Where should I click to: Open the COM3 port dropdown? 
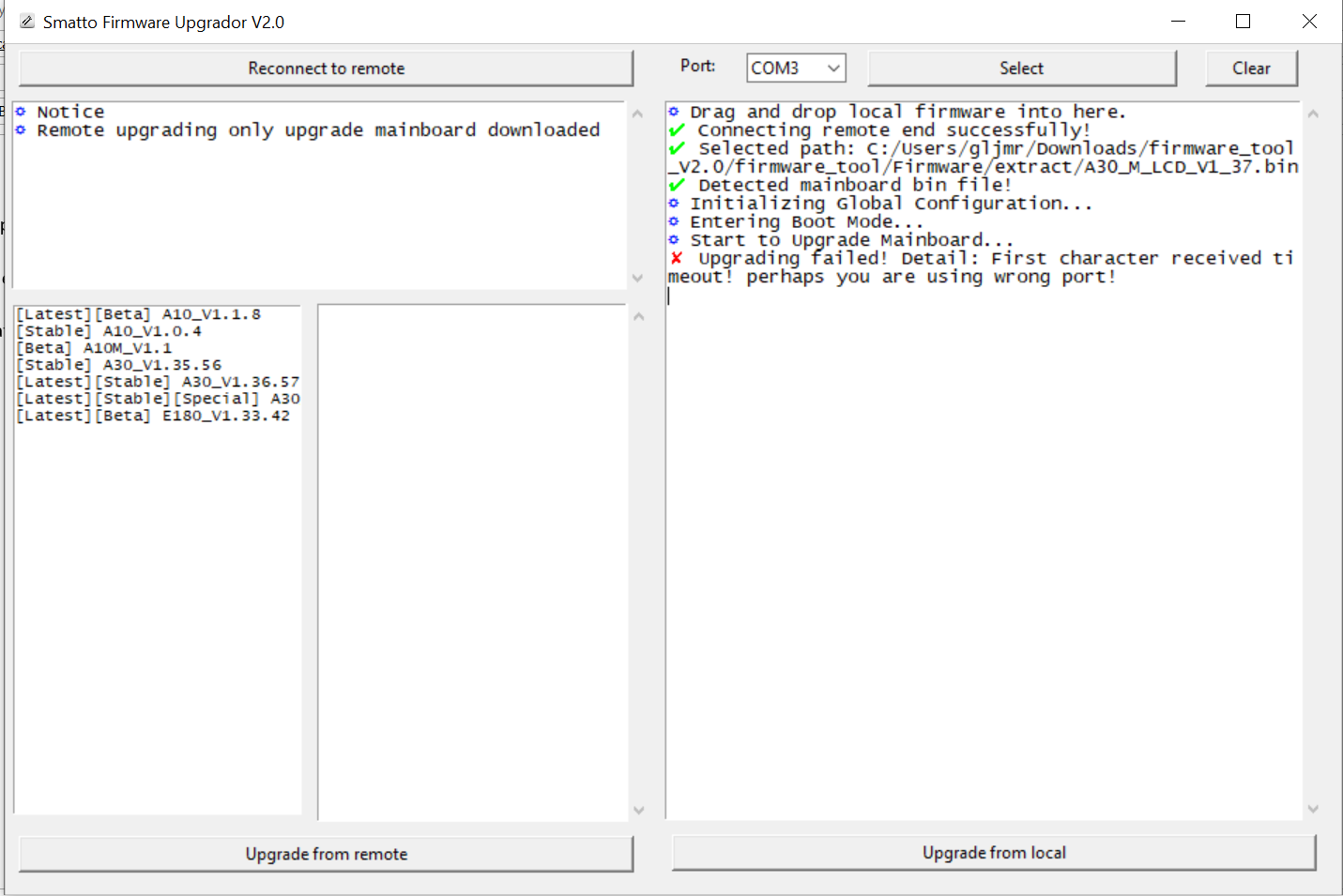tap(796, 68)
